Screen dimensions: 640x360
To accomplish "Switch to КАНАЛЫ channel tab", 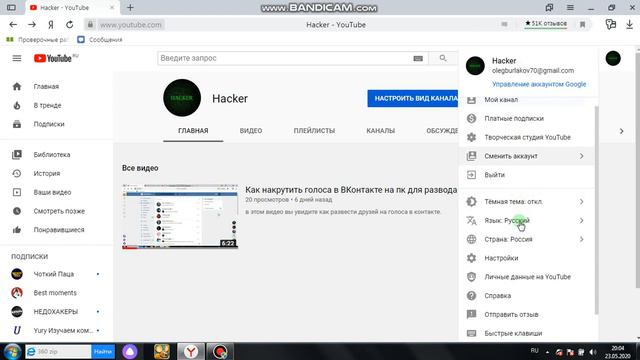I will coord(380,131).
